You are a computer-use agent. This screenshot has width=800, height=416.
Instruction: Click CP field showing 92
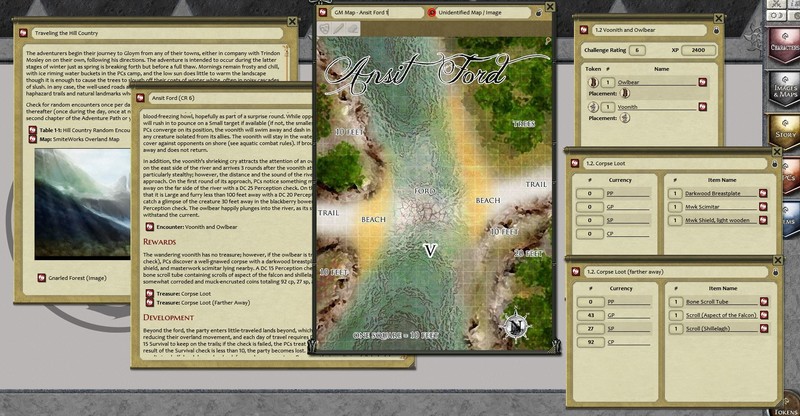(x=591, y=342)
